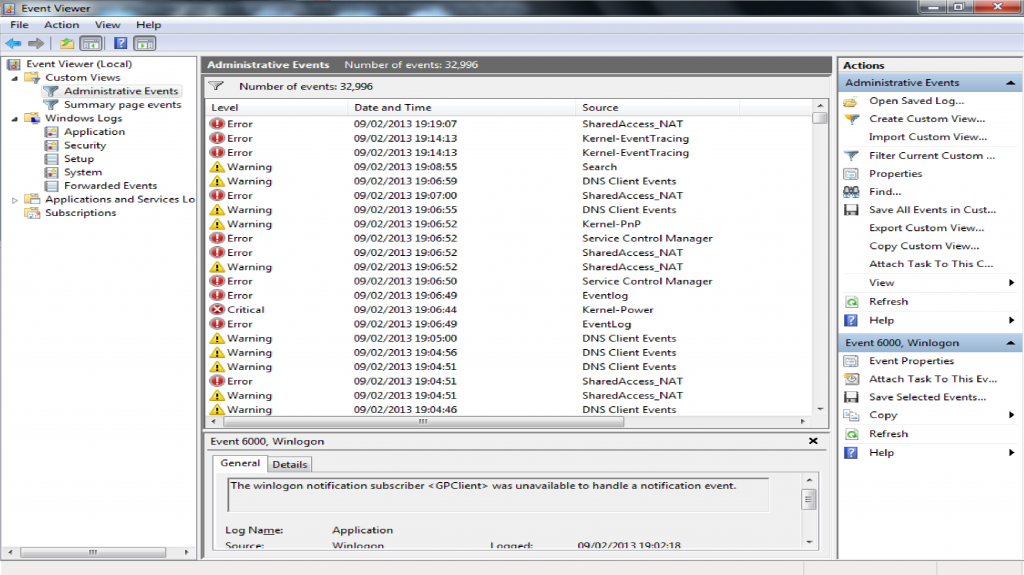Sort events by Source column header

(658, 107)
